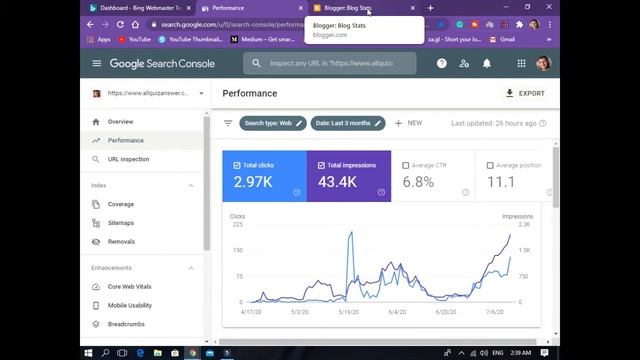Collapse the Enhancements section
The image size is (640, 360).
[x=191, y=268]
